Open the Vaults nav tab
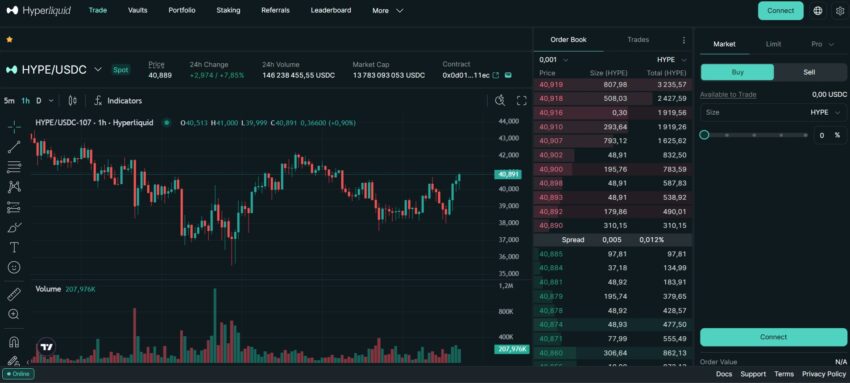Viewport: 850px width, 383px height. point(138,10)
